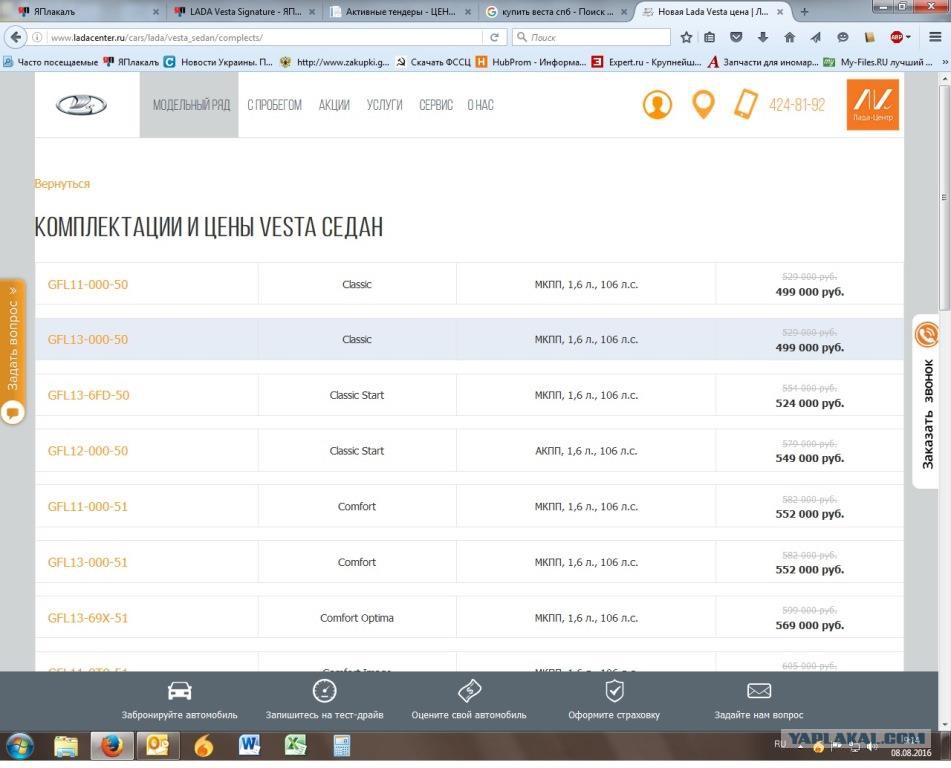The width and height of the screenshot is (951, 768).
Task: Open ЯПлакалъ bookmark in bookmarks bar
Action: pos(131,62)
